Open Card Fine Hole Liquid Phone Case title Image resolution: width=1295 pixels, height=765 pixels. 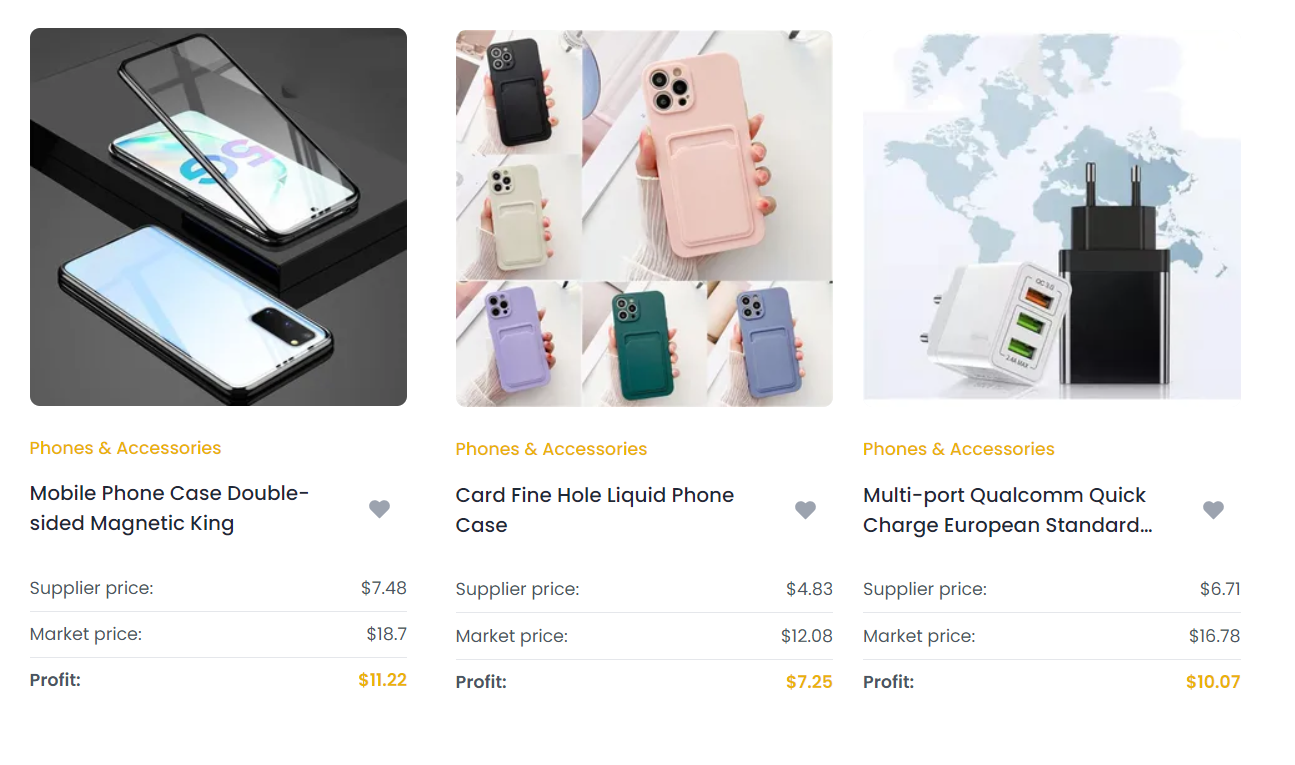click(595, 510)
